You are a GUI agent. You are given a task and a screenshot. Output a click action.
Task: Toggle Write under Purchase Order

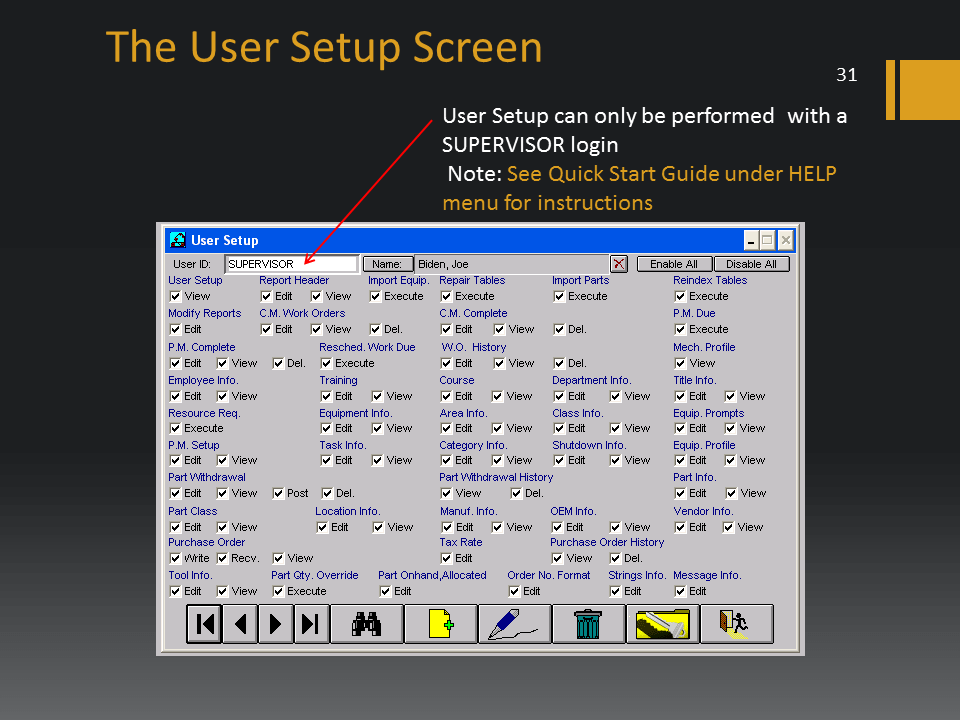(x=176, y=558)
